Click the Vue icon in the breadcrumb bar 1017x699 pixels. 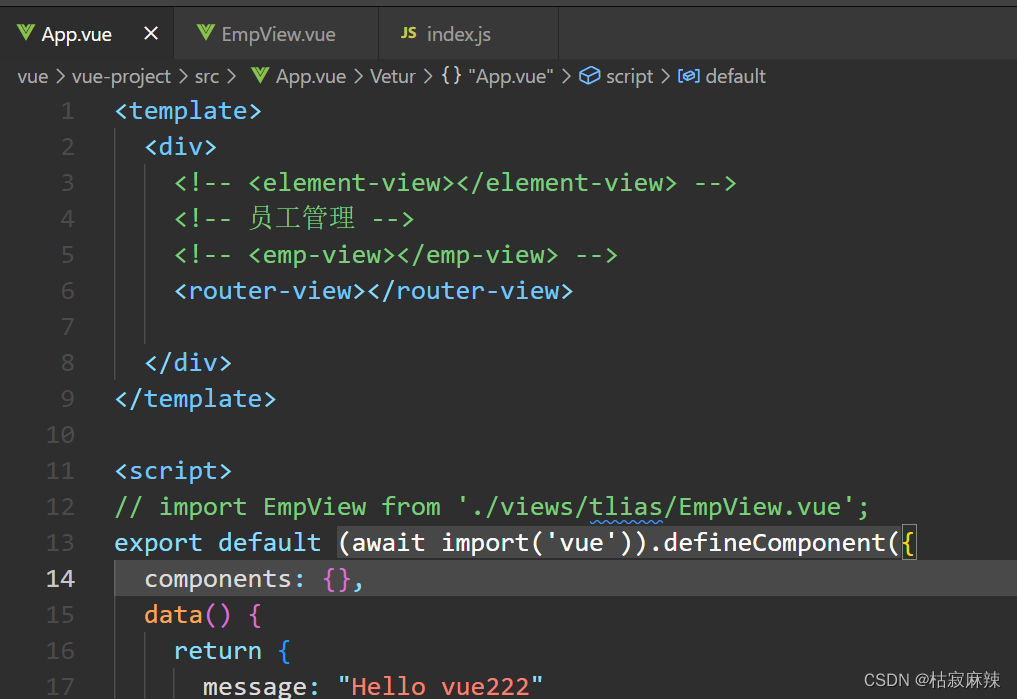click(x=258, y=76)
